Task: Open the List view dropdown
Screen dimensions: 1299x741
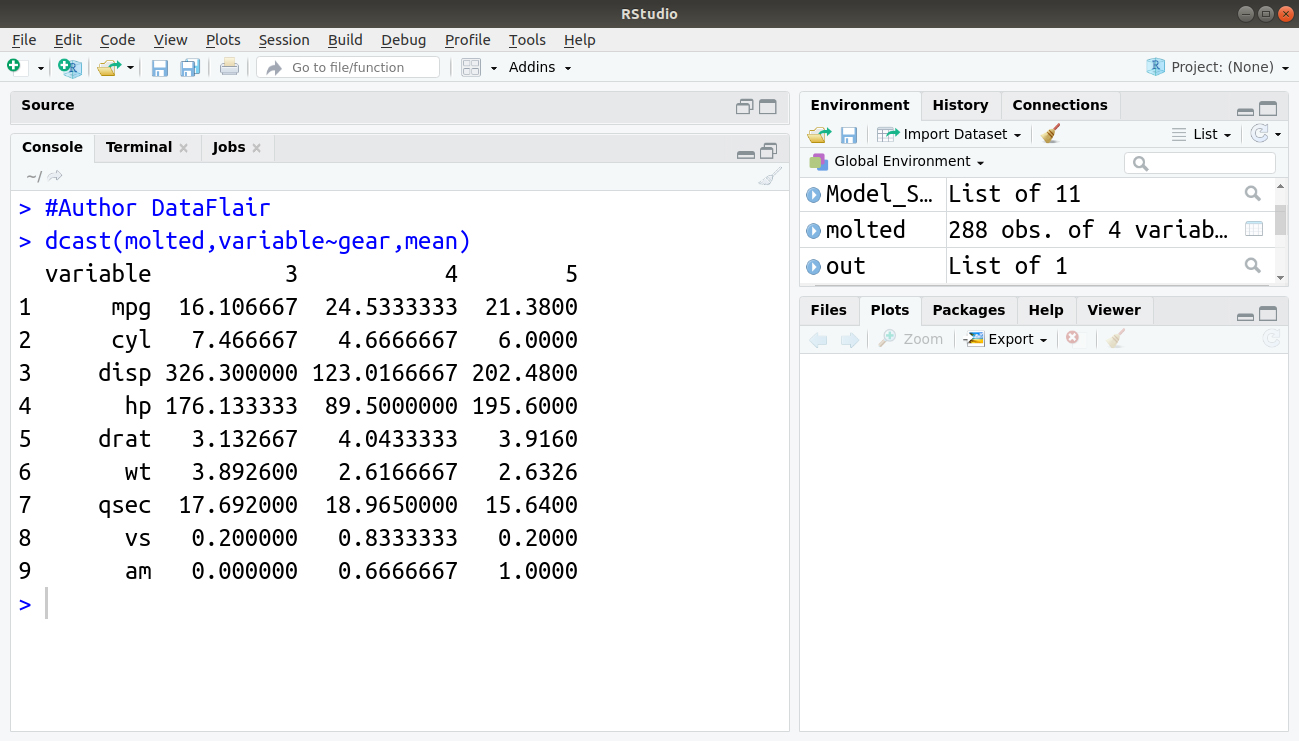Action: (x=1201, y=134)
